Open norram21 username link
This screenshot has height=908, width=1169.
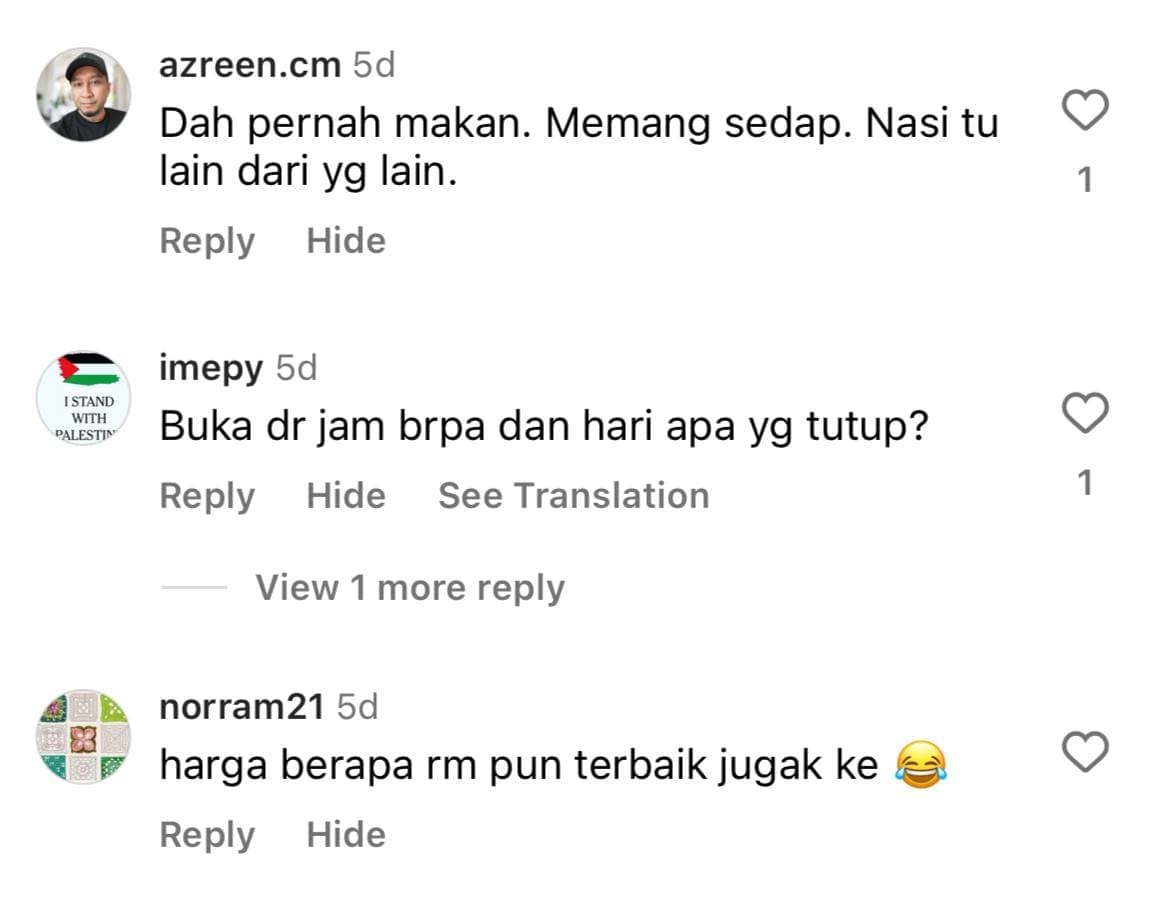[242, 707]
